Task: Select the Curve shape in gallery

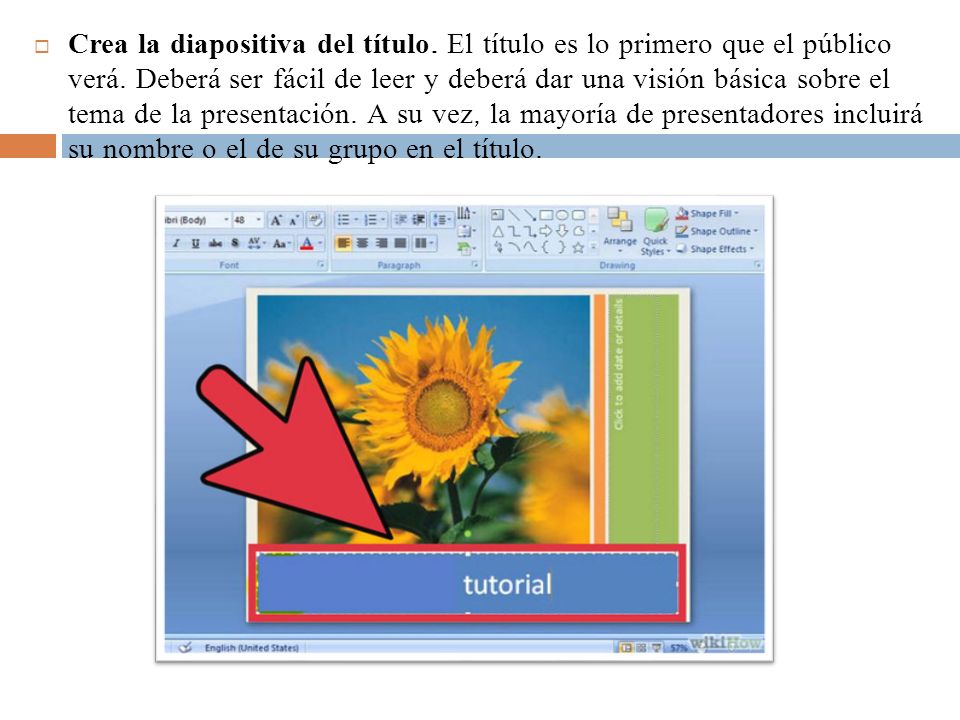Action: pos(530,248)
